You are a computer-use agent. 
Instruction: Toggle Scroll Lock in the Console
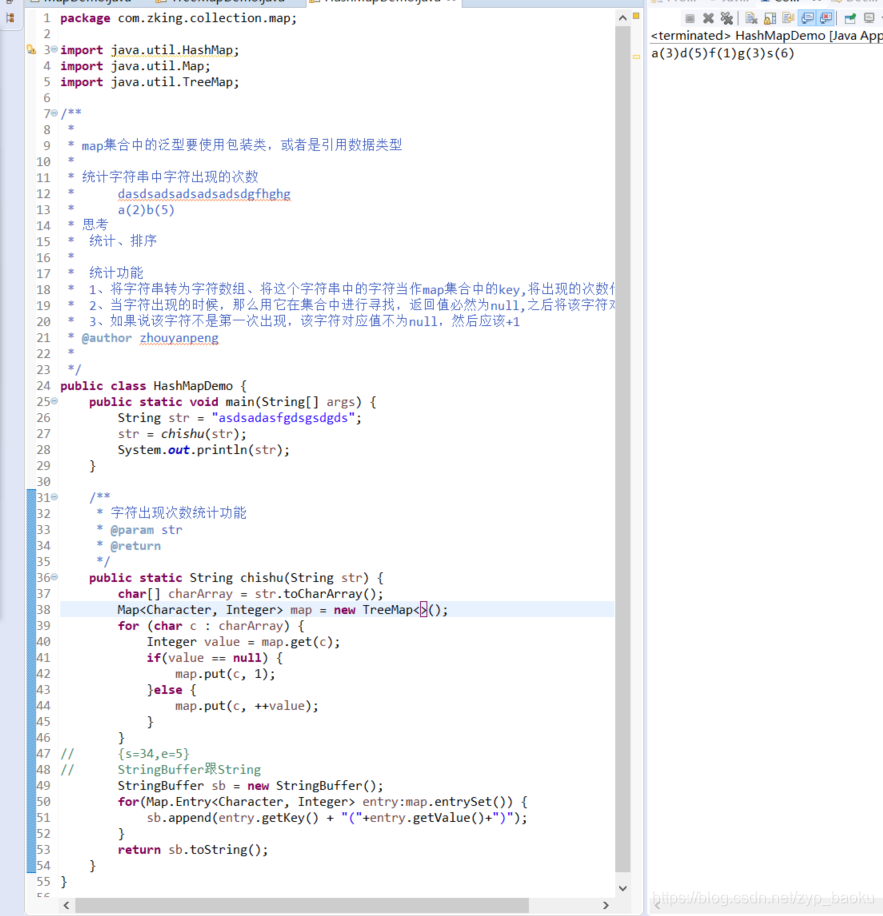(x=770, y=18)
